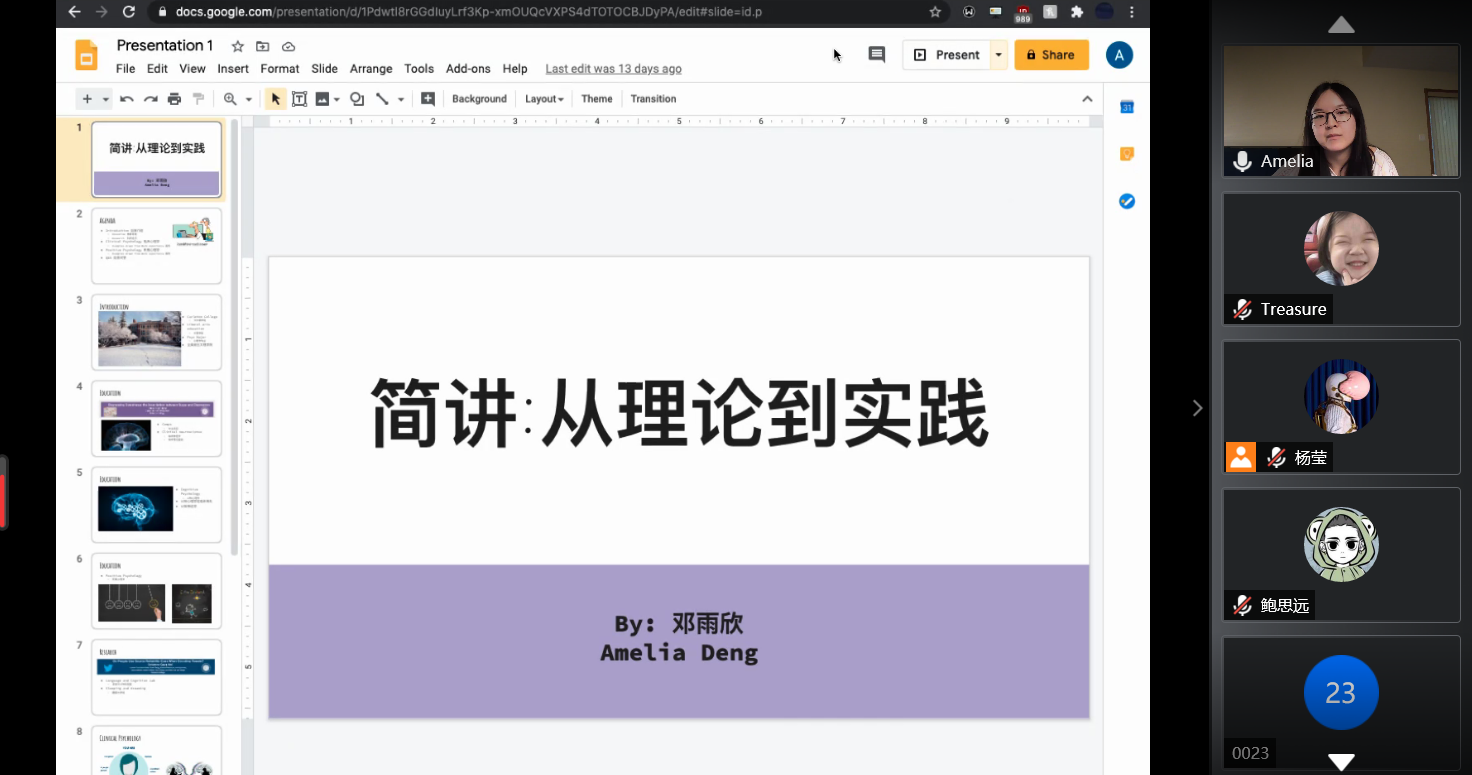This screenshot has height=775, width=1472.
Task: Open Google Tasks side panel icon
Action: coord(1127,201)
